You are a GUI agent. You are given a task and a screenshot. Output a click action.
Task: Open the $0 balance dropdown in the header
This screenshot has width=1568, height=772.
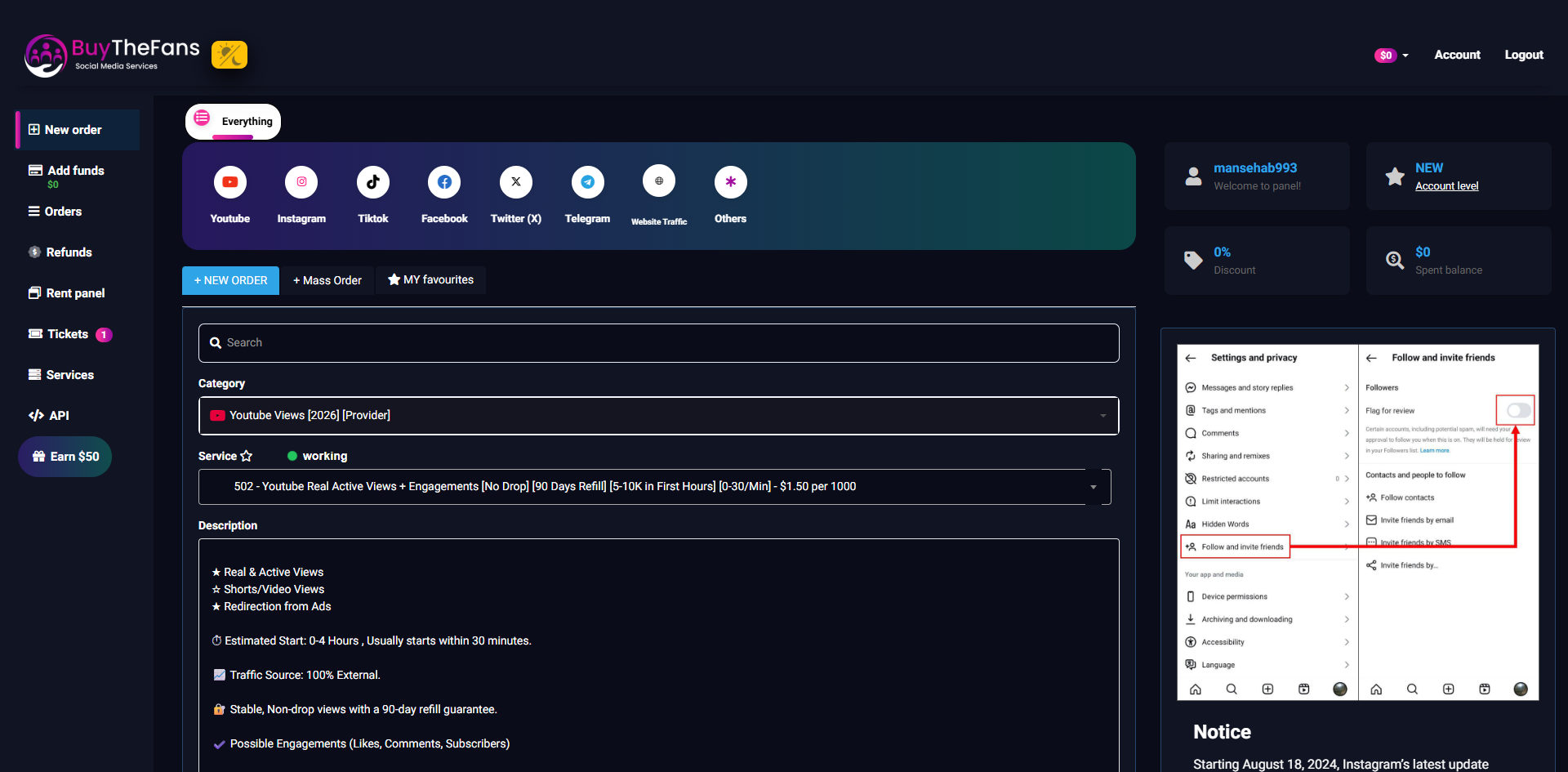pyautogui.click(x=1391, y=55)
